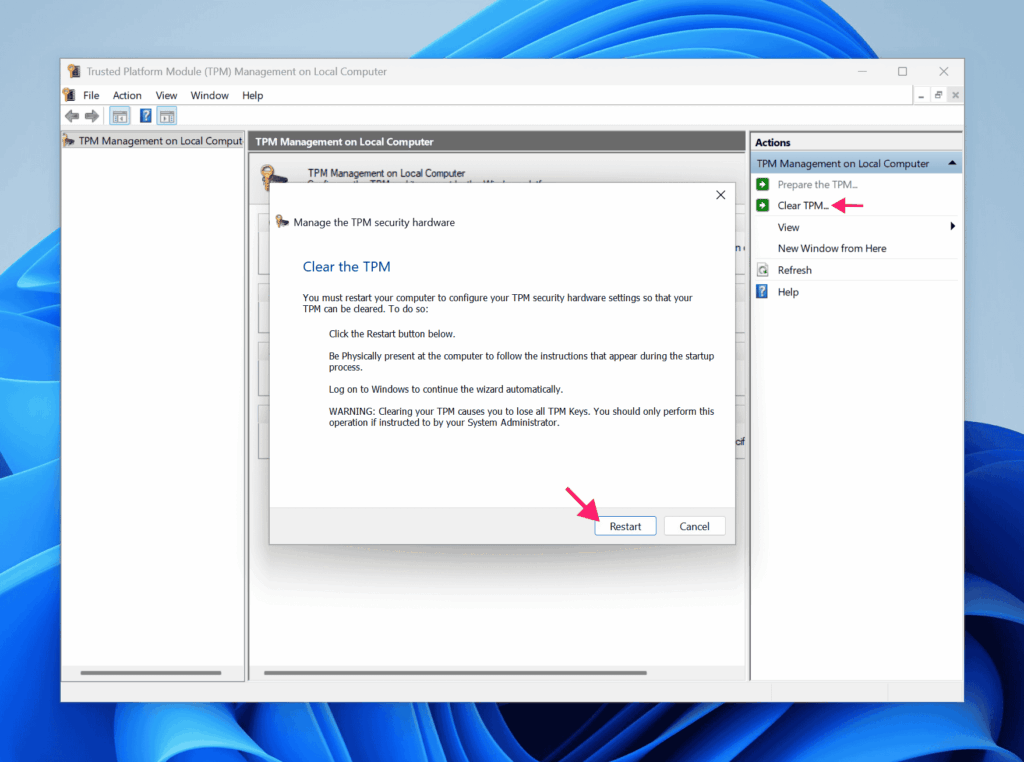Viewport: 1024px width, 762px height.
Task: Open the View menu in the menu bar
Action: pyautogui.click(x=167, y=95)
